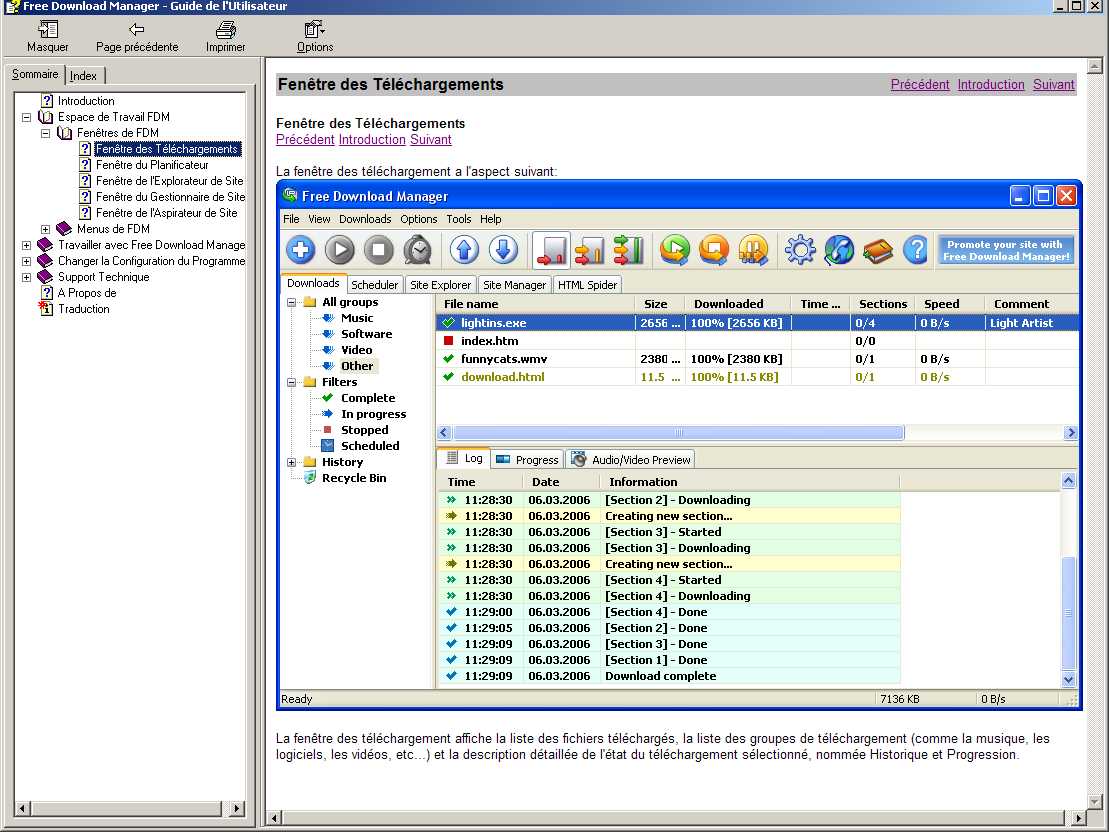Screen dimensions: 1109x832
Task: Expand the Support Technique node
Action: (x=26, y=277)
